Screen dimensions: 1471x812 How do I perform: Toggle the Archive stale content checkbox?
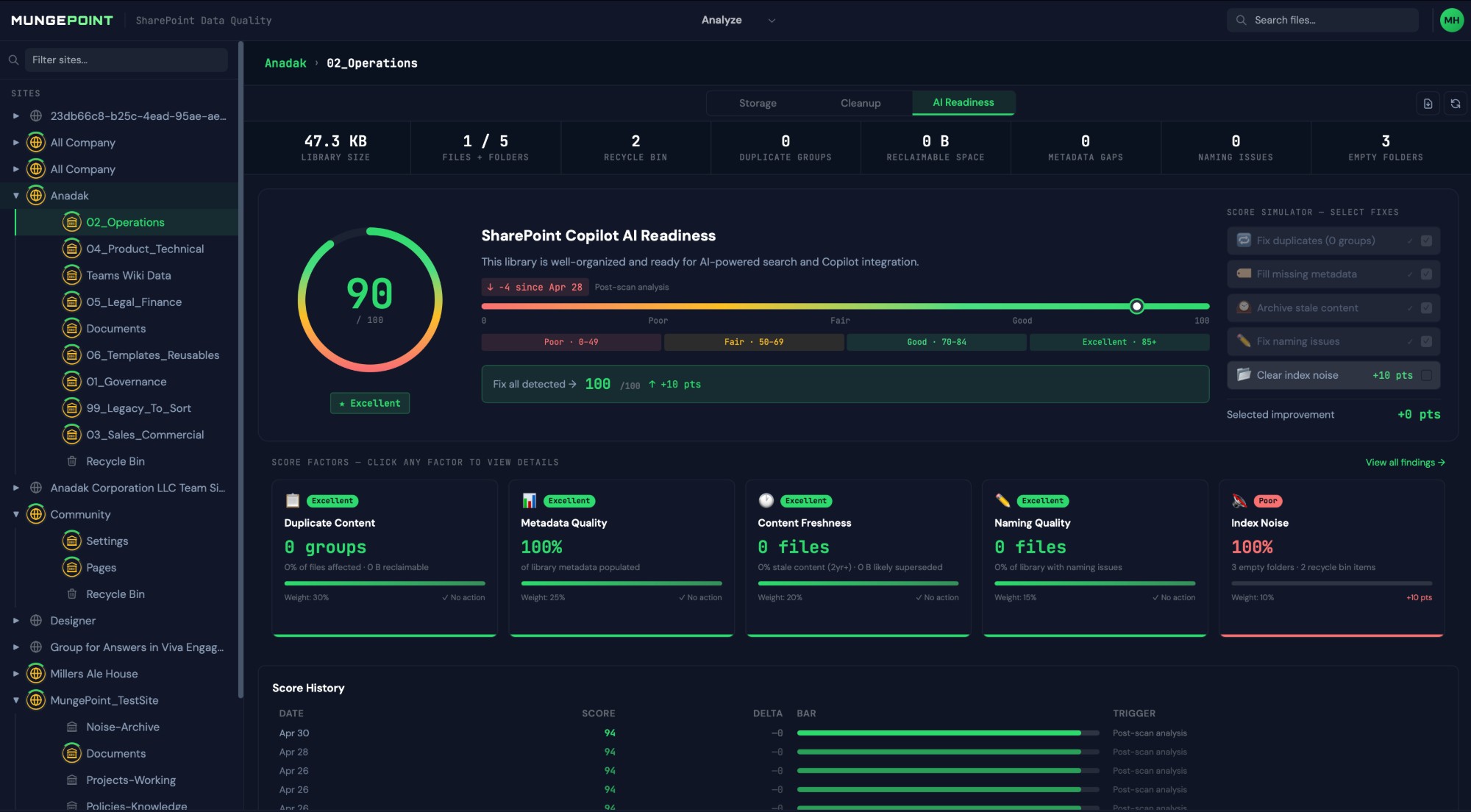pyautogui.click(x=1426, y=308)
